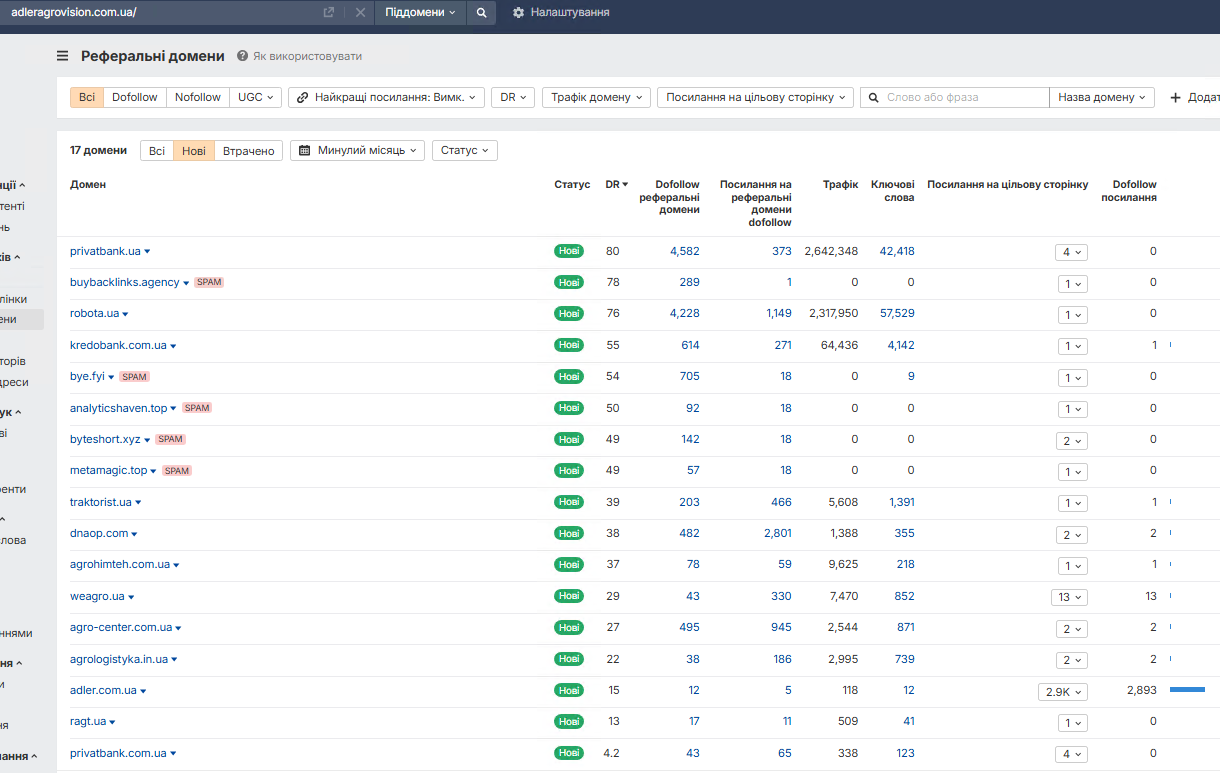Image resolution: width=1220 pixels, height=773 pixels.
Task: Open the Статус filter dropdown
Action: click(465, 150)
